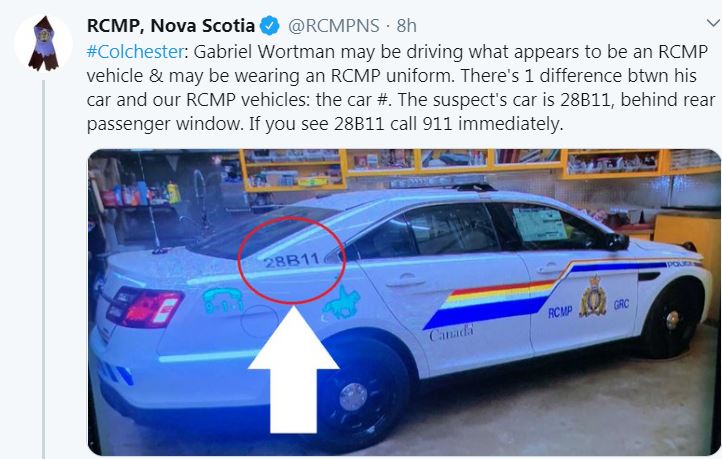Click the 8h tweet timestamp
Viewport: 722px width, 459px height.
(x=406, y=26)
